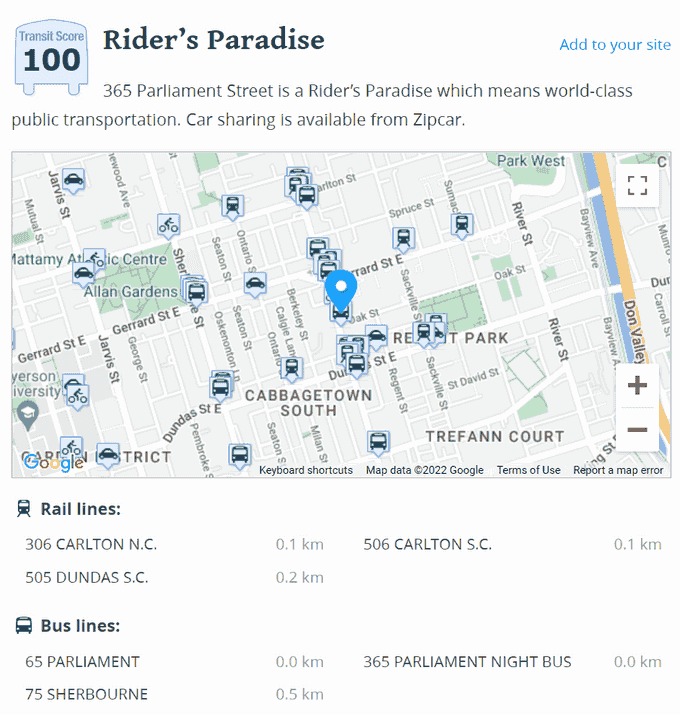Zoom in on the map
Image resolution: width=680 pixels, height=714 pixels.
637,385
